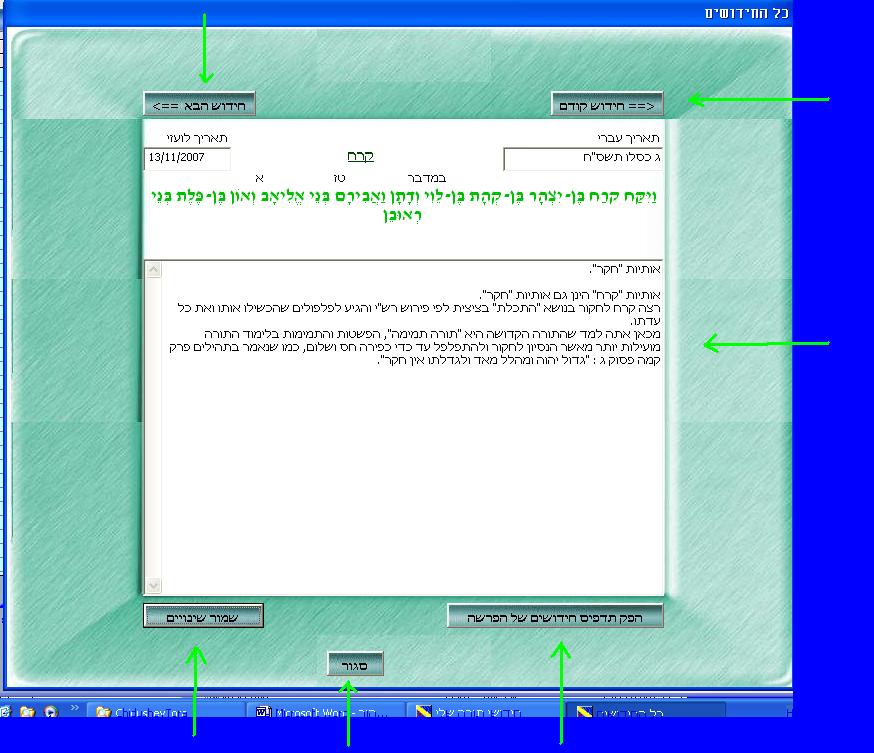Click the quick launch folder icon
874x753 pixels.
pos(27,712)
